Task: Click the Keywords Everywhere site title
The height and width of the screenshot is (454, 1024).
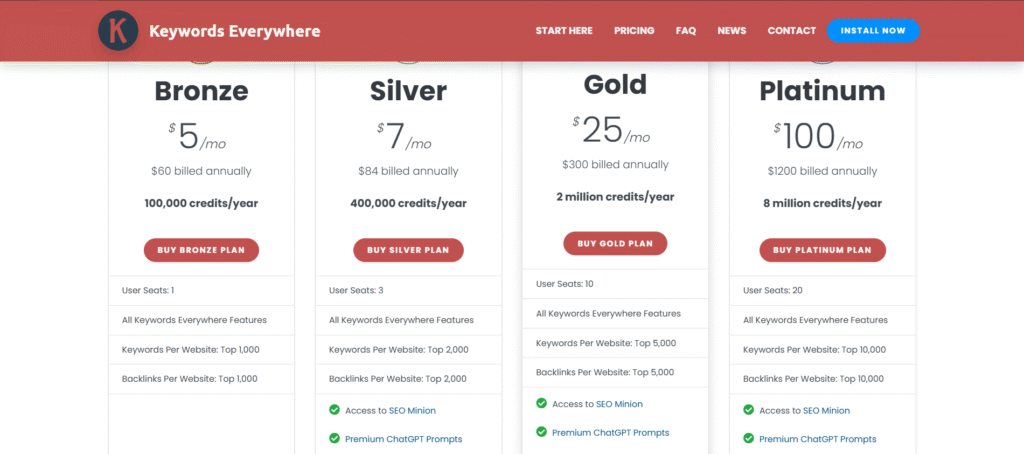Action: [235, 31]
